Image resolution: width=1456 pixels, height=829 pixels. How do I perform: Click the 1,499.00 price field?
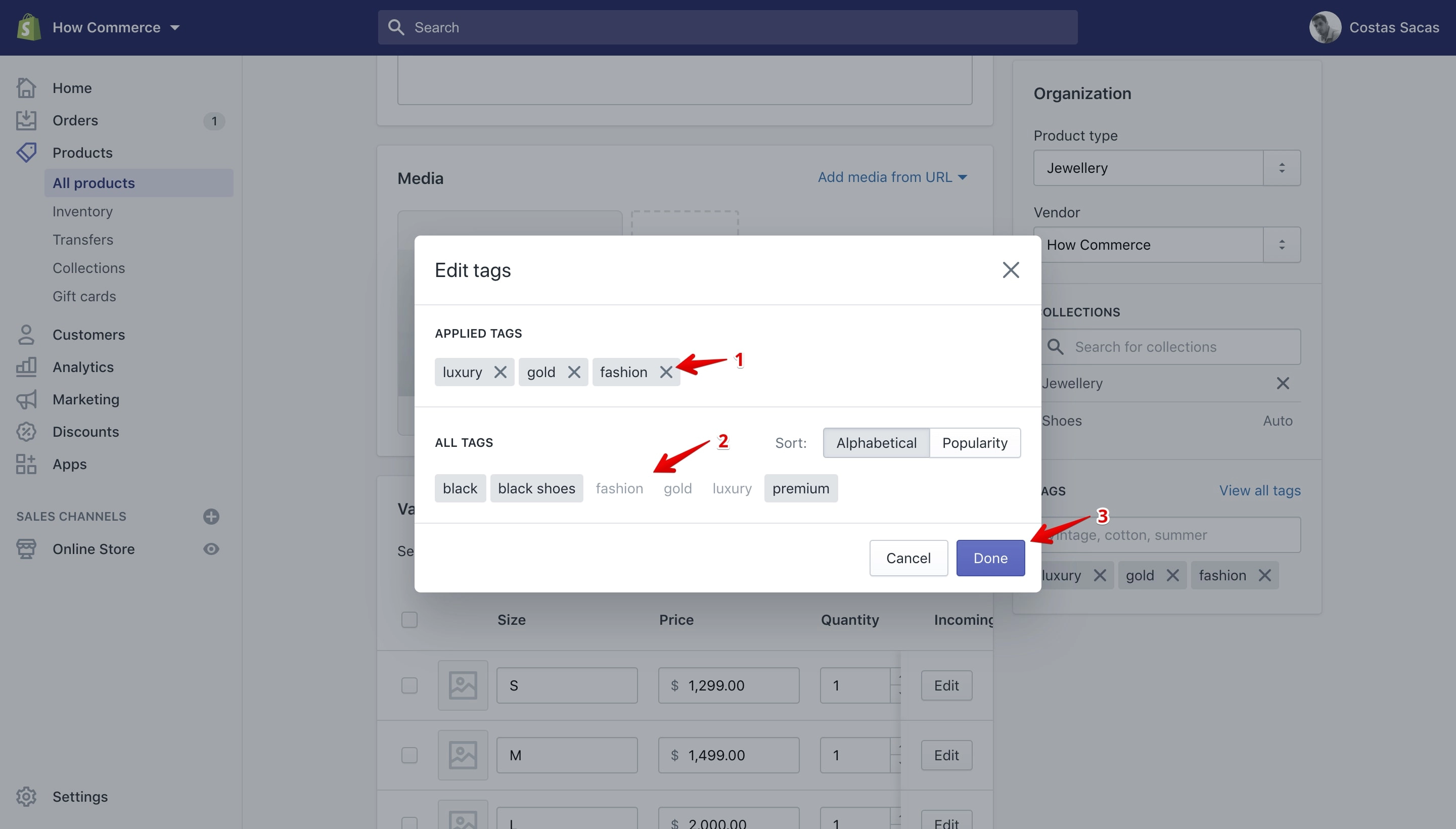click(x=729, y=755)
